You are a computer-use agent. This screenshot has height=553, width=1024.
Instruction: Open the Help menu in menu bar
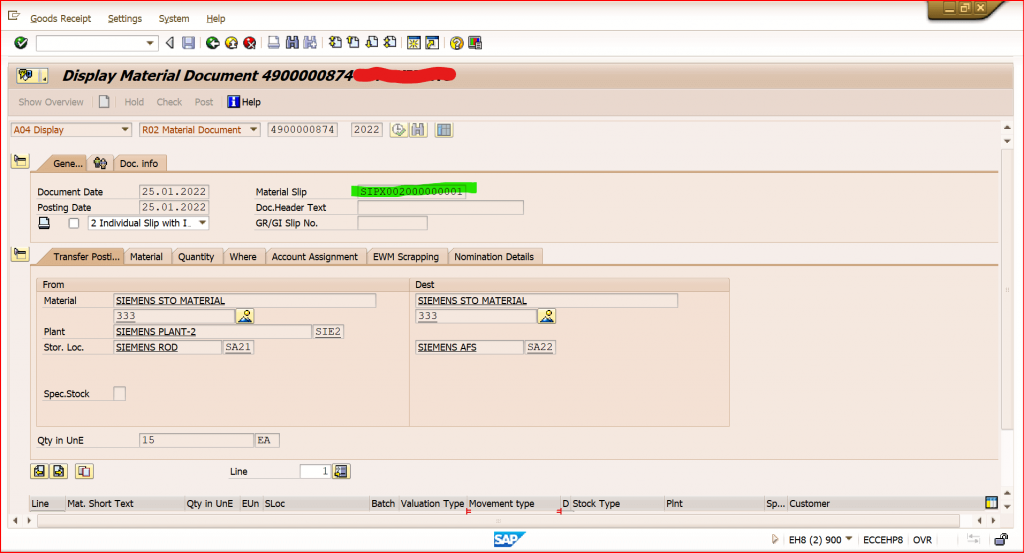tap(216, 18)
